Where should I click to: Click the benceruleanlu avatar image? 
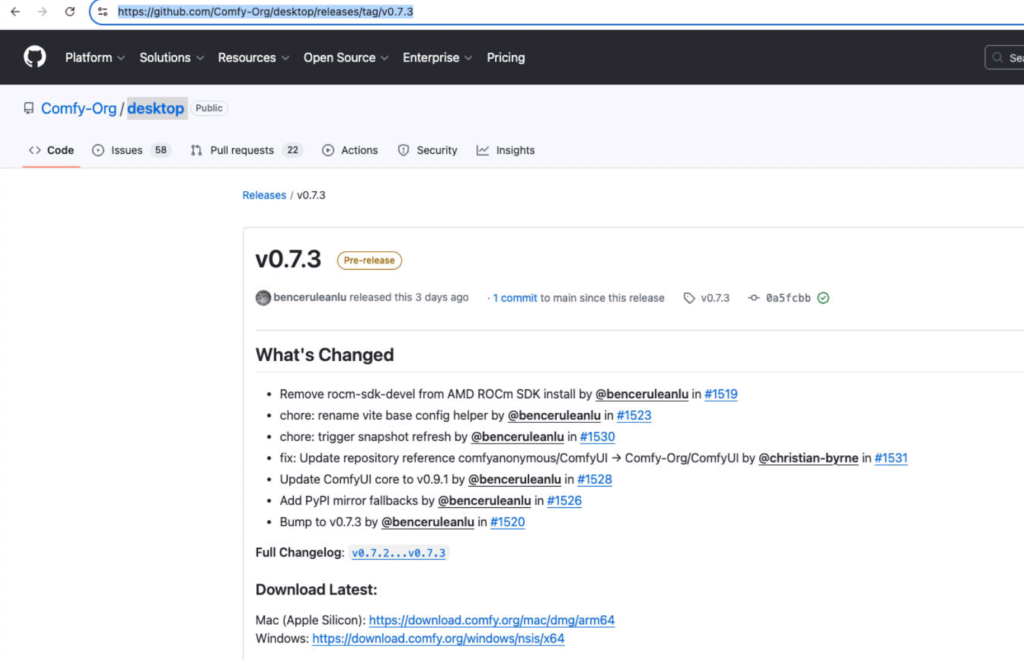click(263, 298)
